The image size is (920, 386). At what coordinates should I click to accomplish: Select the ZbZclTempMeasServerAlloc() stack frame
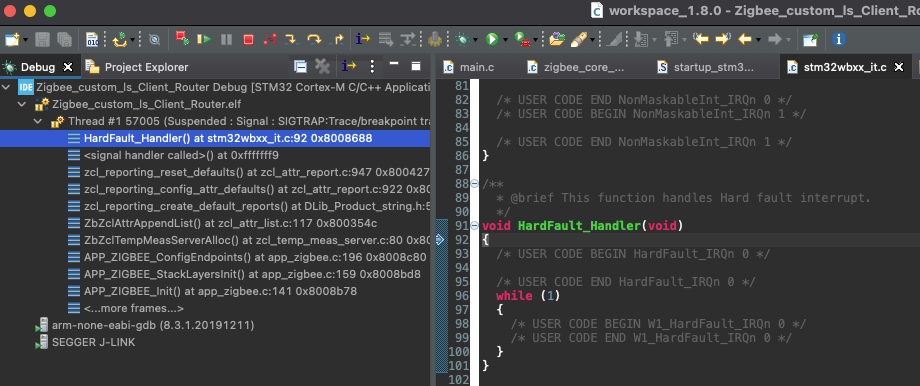click(x=215, y=240)
